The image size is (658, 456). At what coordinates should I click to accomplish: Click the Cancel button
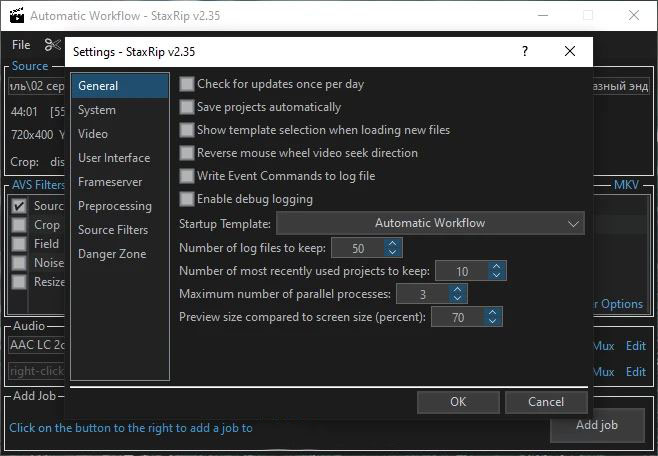[x=546, y=402]
